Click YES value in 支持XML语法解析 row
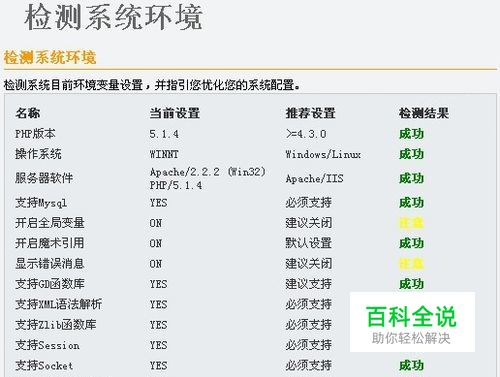Screen dimensions: 500x377 (158, 305)
